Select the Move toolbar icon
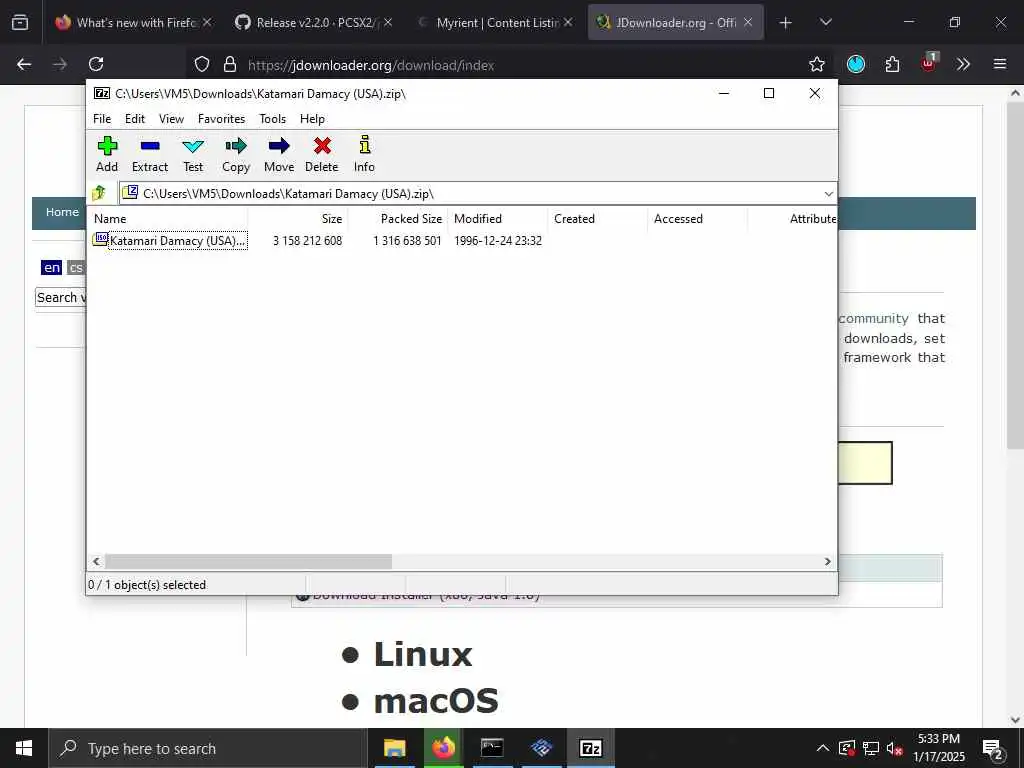This screenshot has height=768, width=1024. click(279, 155)
